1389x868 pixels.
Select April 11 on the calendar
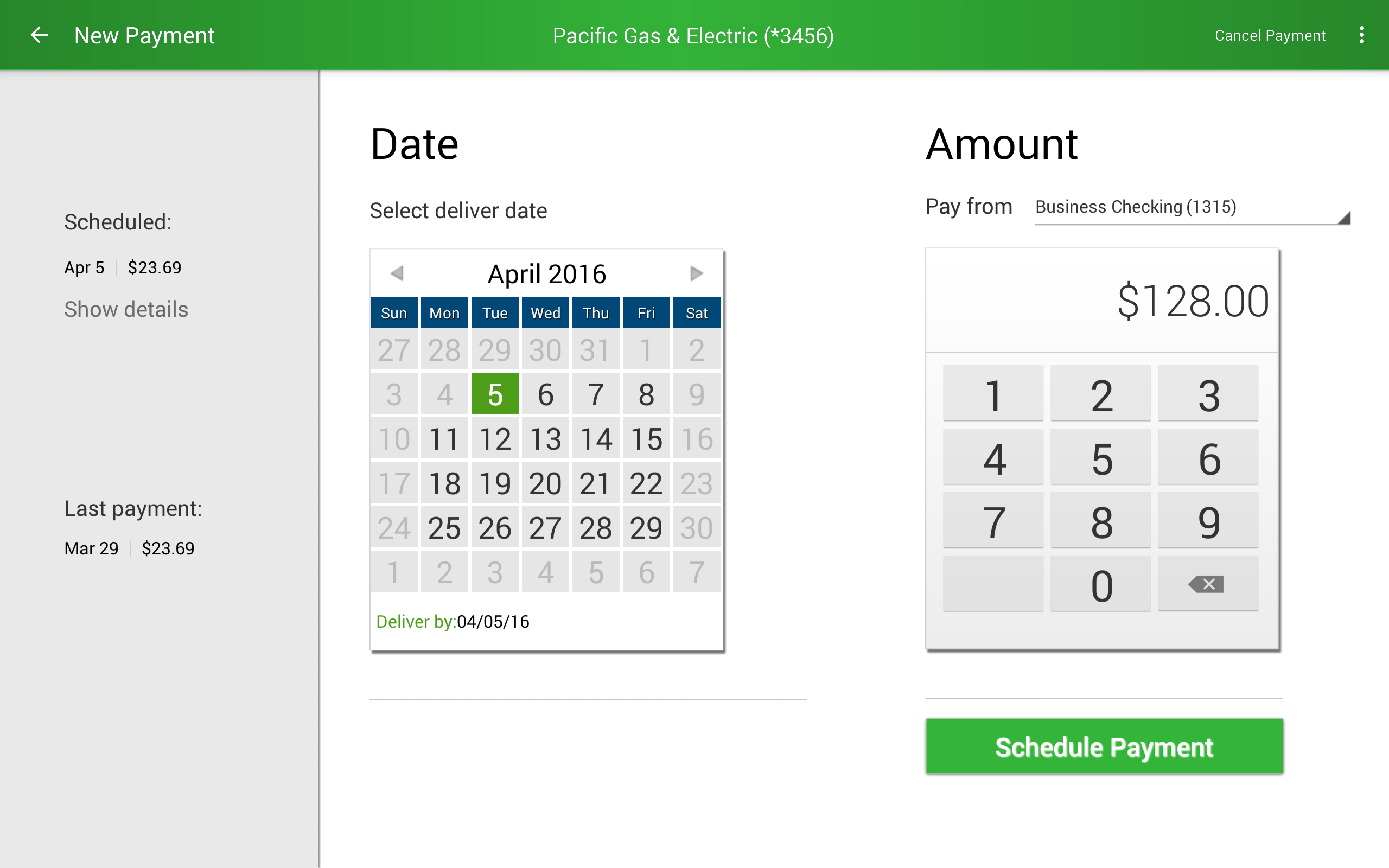(444, 439)
